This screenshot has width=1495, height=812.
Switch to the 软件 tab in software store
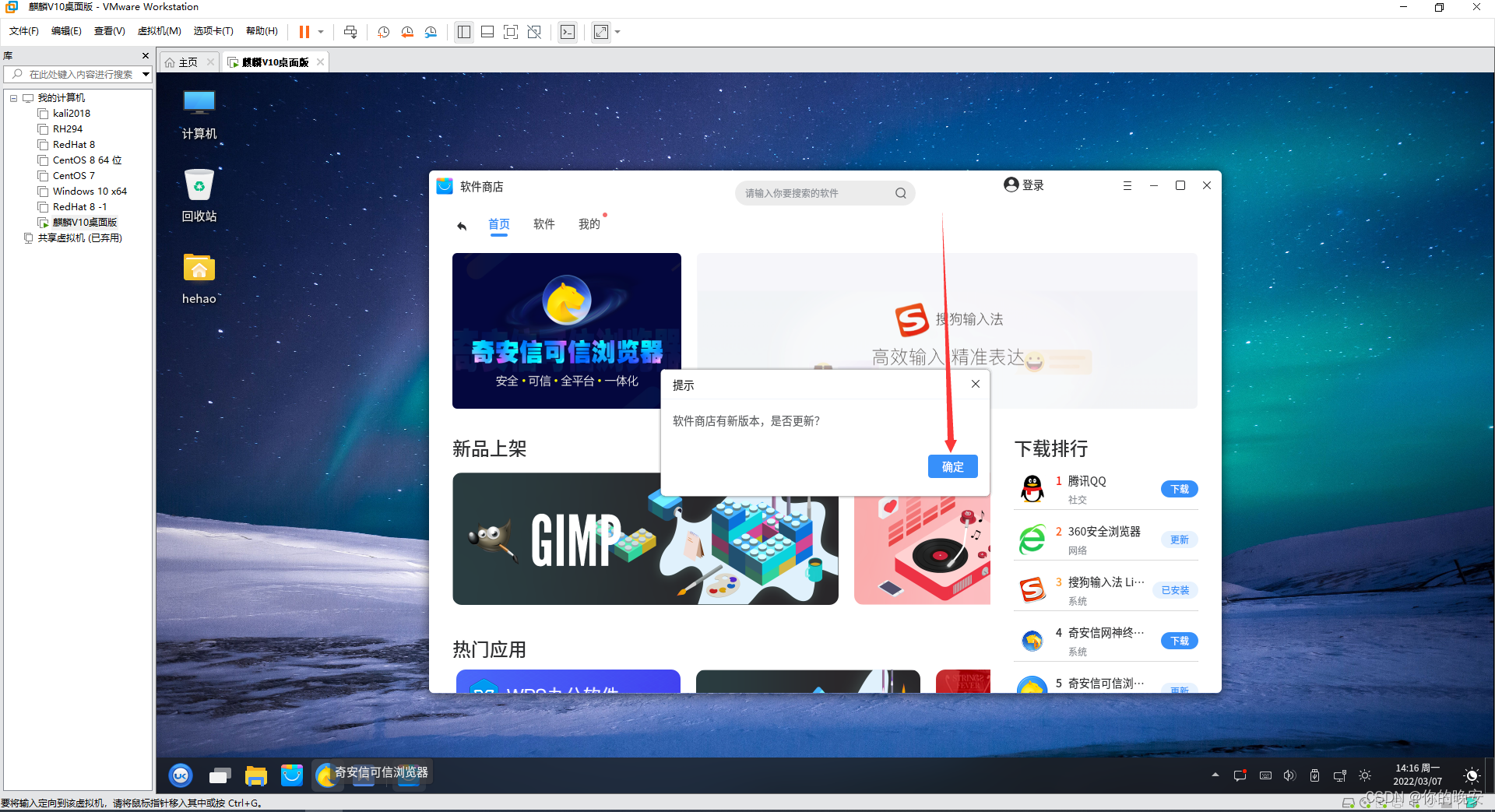click(x=543, y=224)
